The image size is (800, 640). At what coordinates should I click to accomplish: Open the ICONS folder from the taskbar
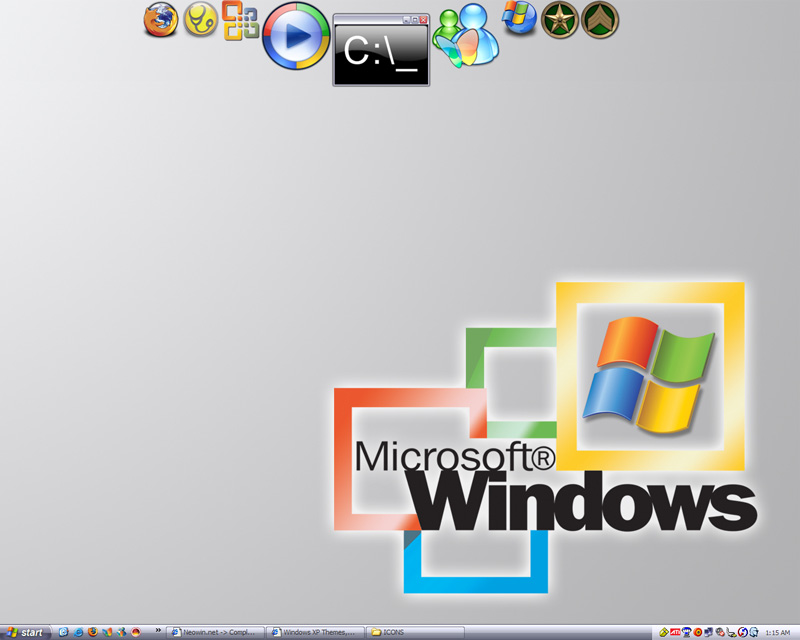[x=392, y=631]
